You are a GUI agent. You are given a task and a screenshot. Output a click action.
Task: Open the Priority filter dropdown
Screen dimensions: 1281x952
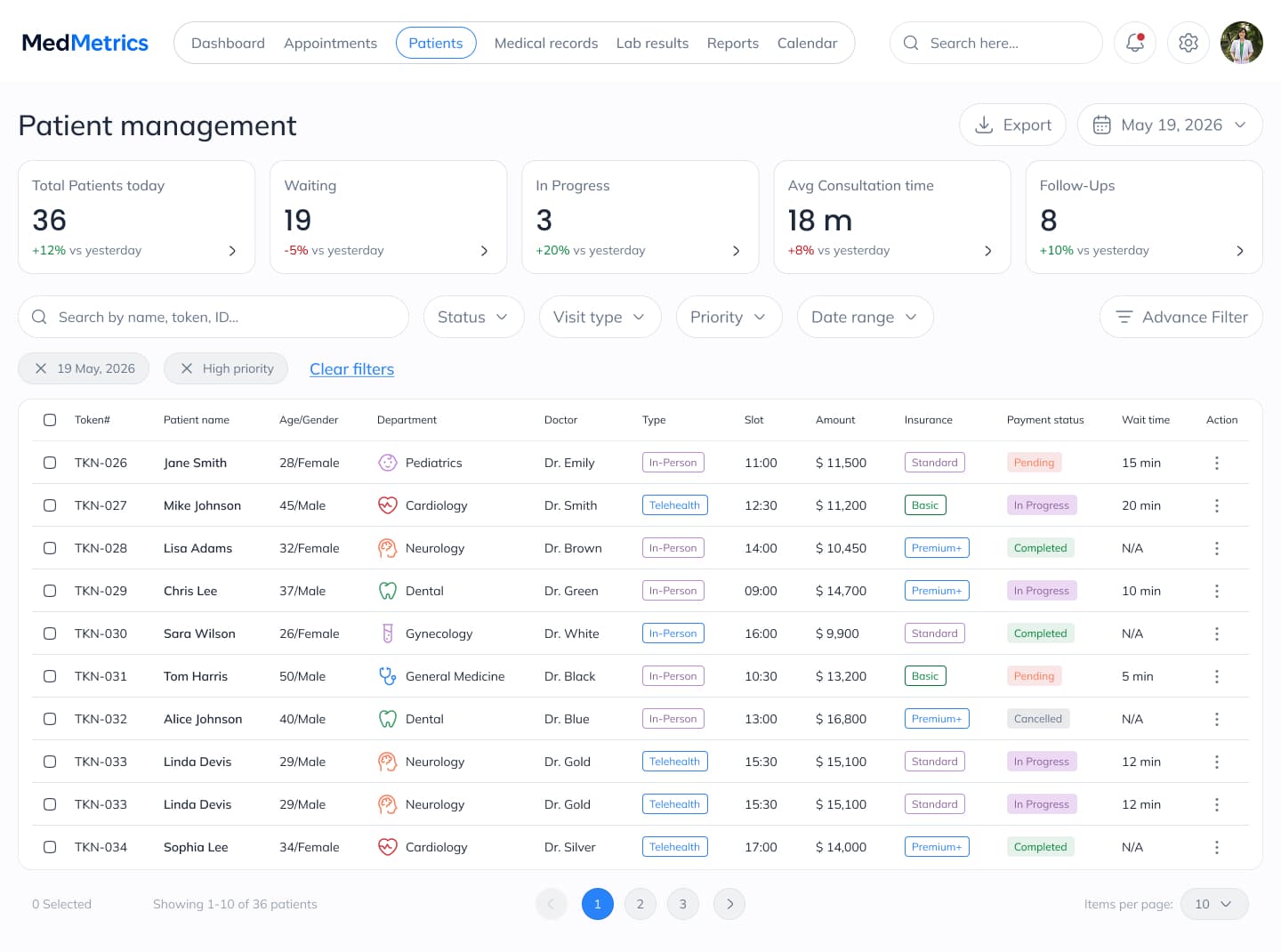729,317
